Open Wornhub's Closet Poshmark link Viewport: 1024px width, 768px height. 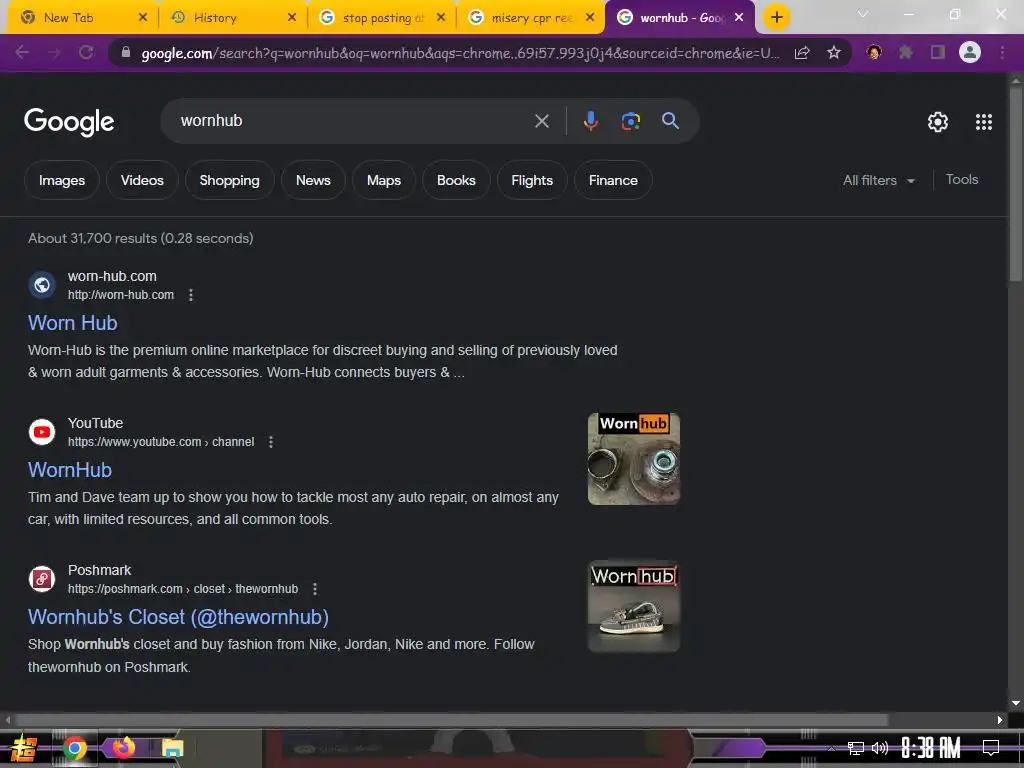[178, 617]
